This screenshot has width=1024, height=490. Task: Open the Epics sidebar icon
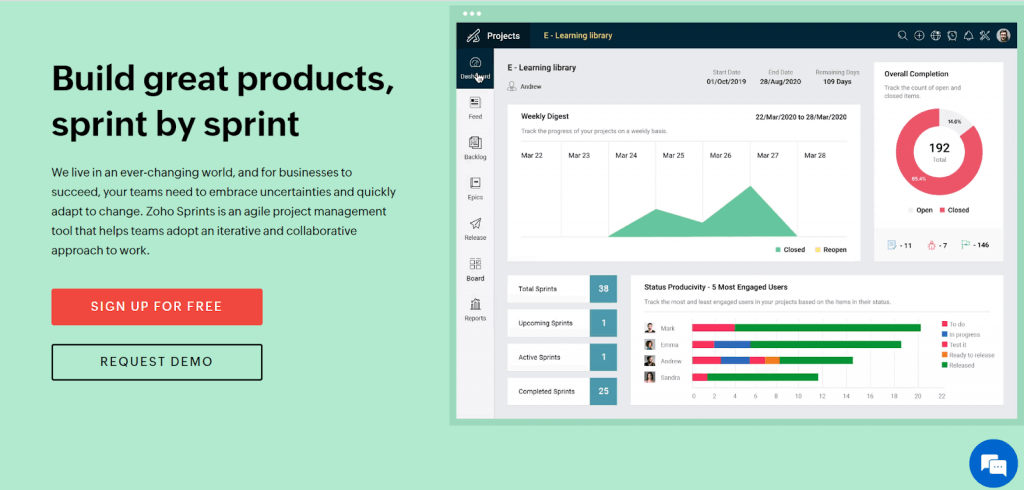pyautogui.click(x=475, y=183)
